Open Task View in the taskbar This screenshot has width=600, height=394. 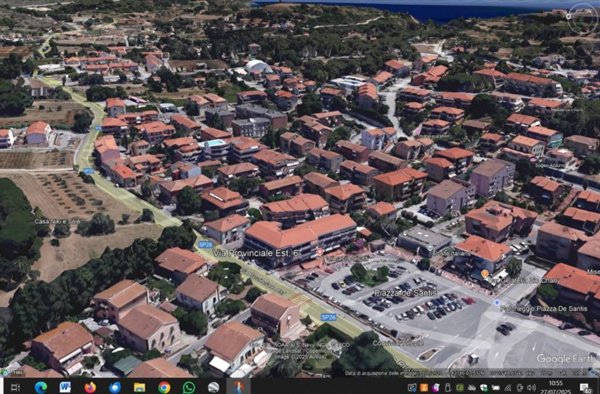click(x=15, y=387)
